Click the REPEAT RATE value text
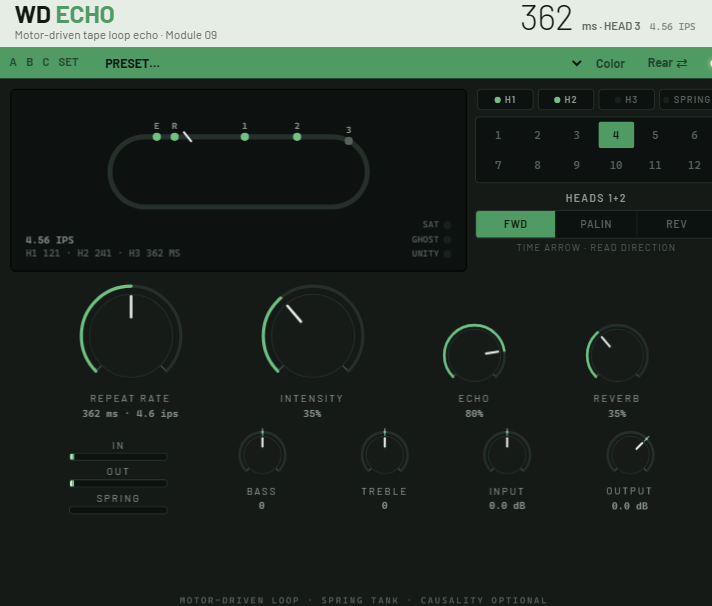Image resolution: width=712 pixels, height=606 pixels. click(130, 414)
